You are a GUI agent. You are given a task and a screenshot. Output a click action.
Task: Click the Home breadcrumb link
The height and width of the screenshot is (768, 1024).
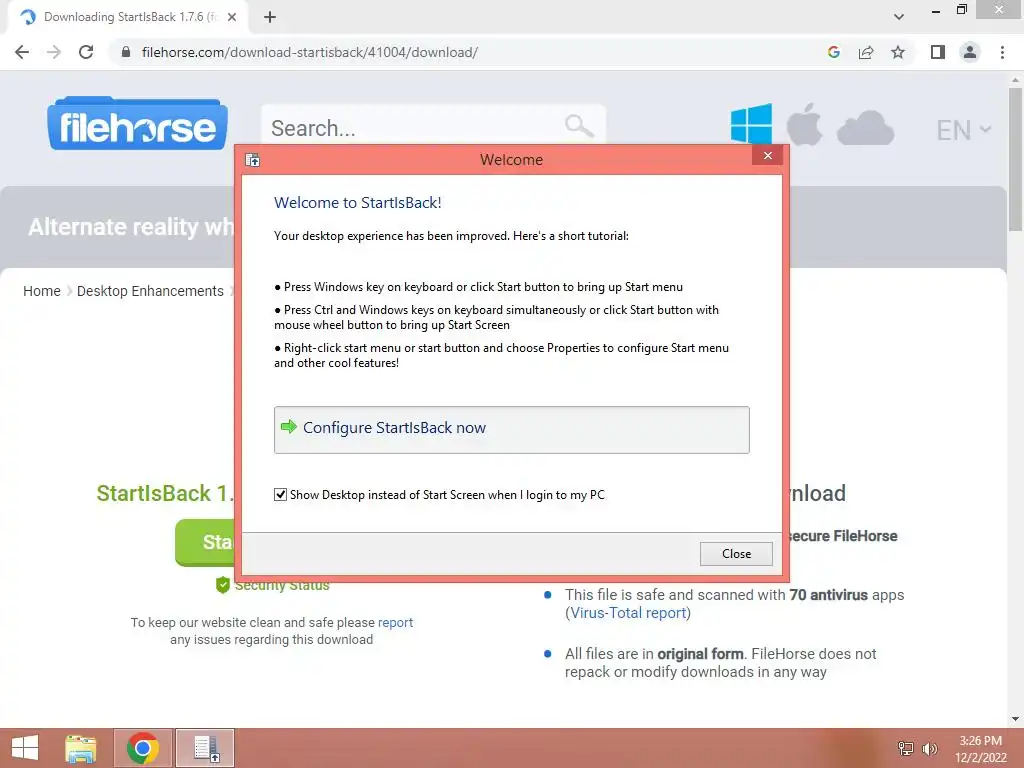click(x=42, y=291)
